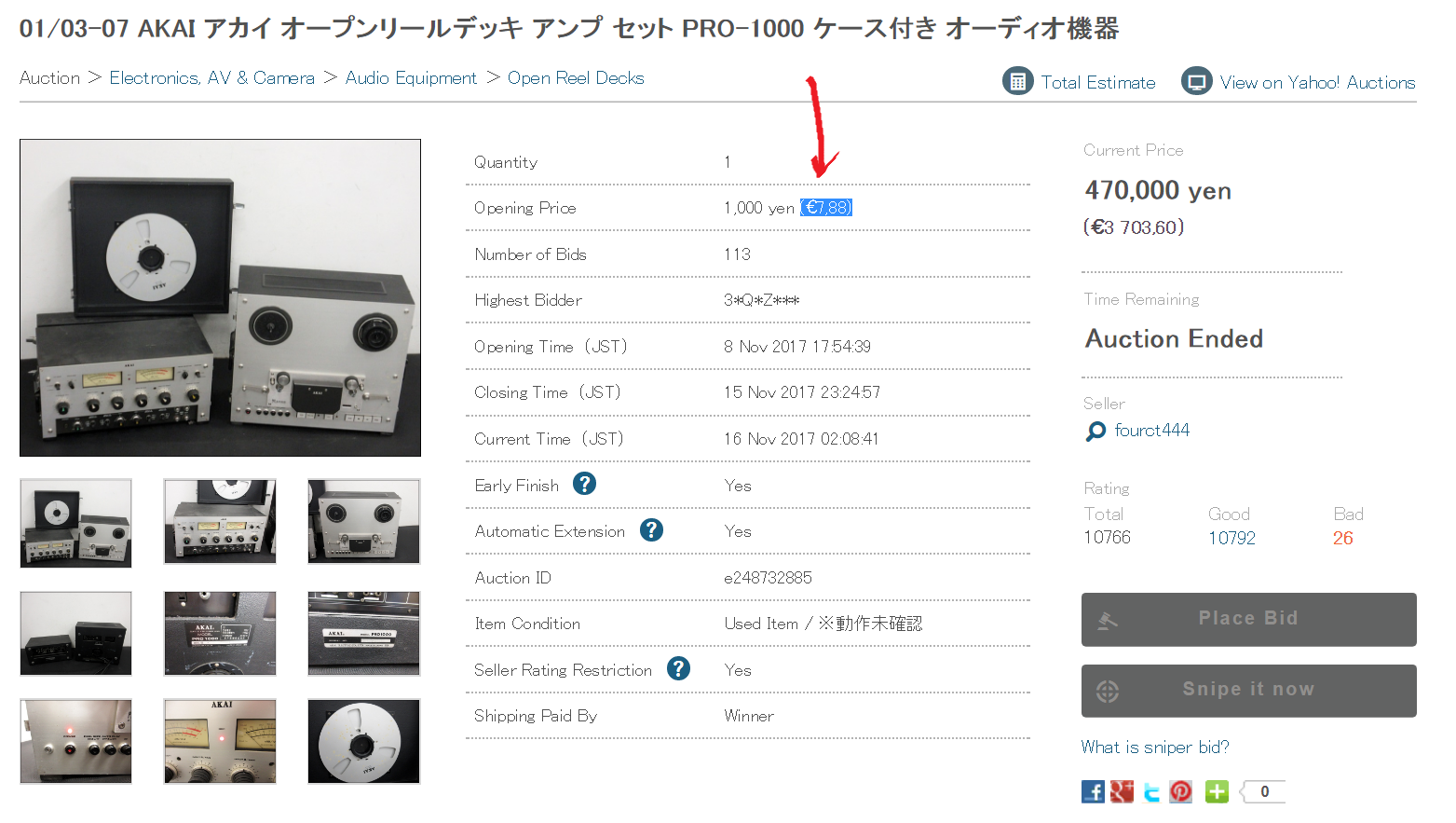Click the Snipe it now button
The image size is (1456, 823).
pyautogui.click(x=1248, y=691)
